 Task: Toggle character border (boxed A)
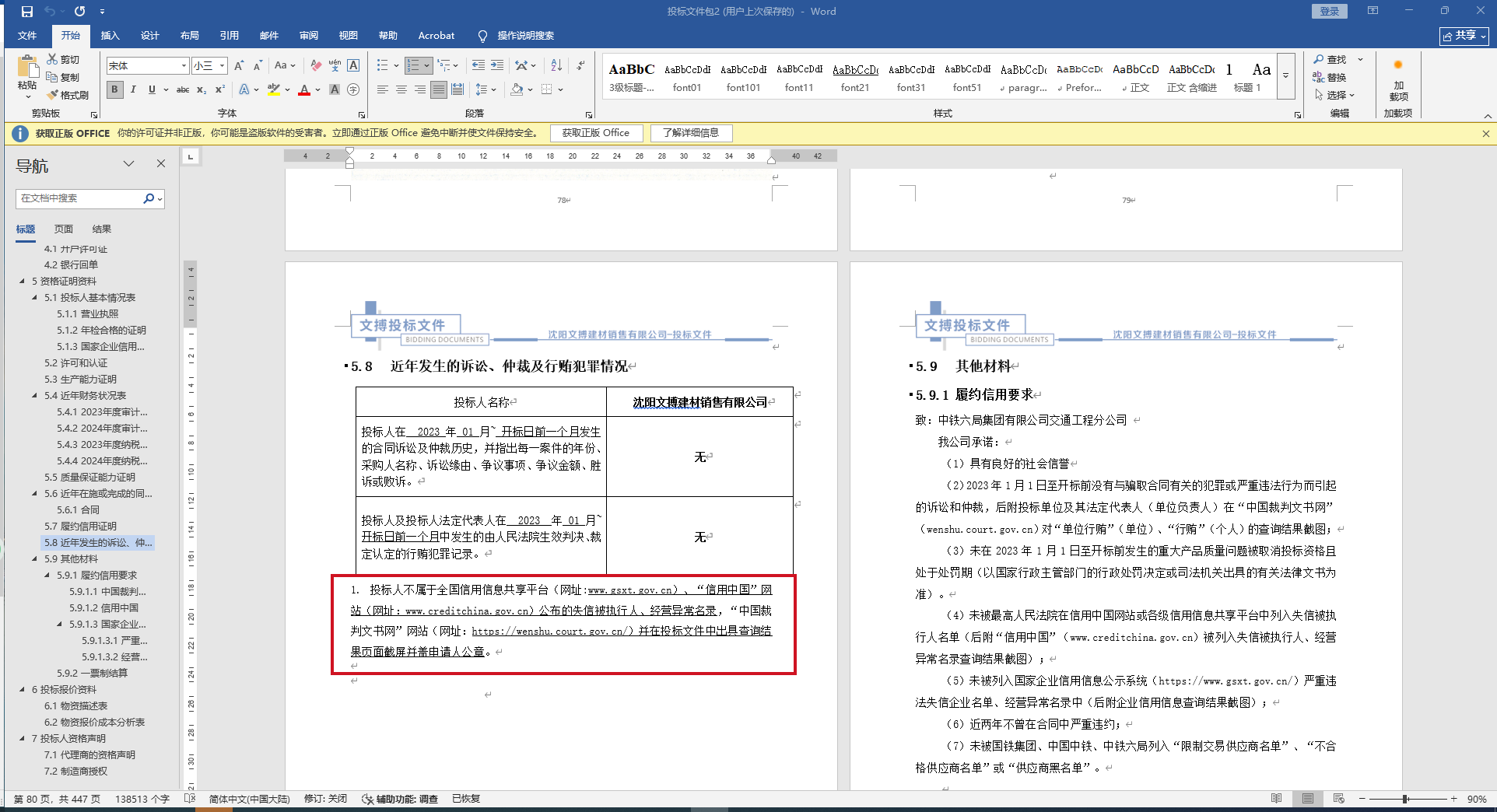tap(353, 65)
